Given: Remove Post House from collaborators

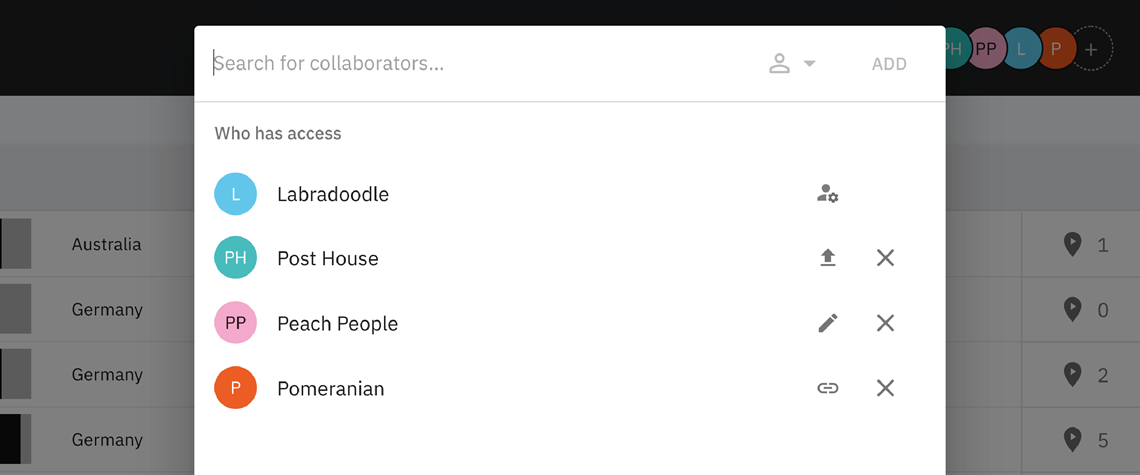Looking at the screenshot, I should (x=885, y=258).
